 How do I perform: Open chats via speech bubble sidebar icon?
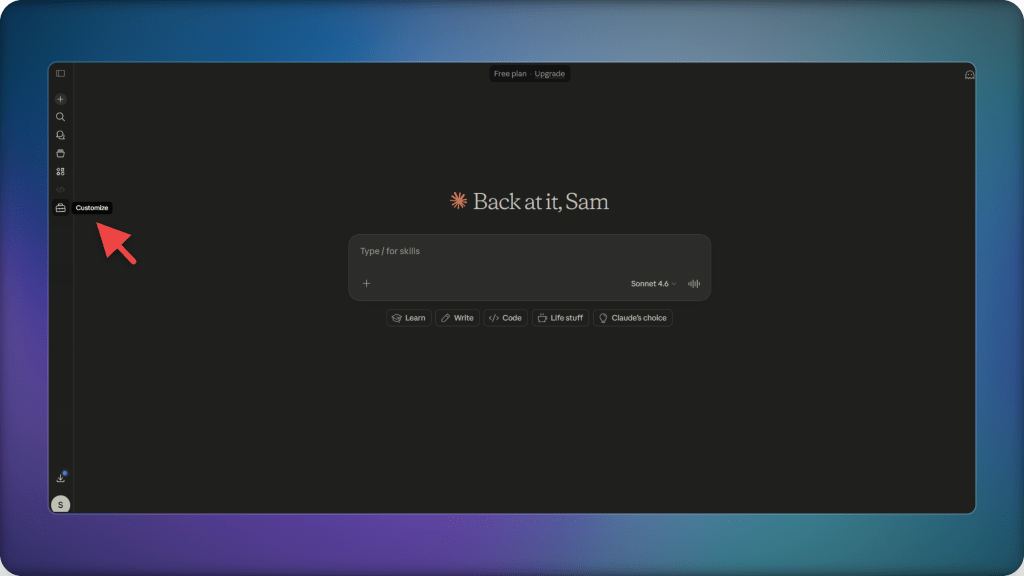pyautogui.click(x=60, y=135)
